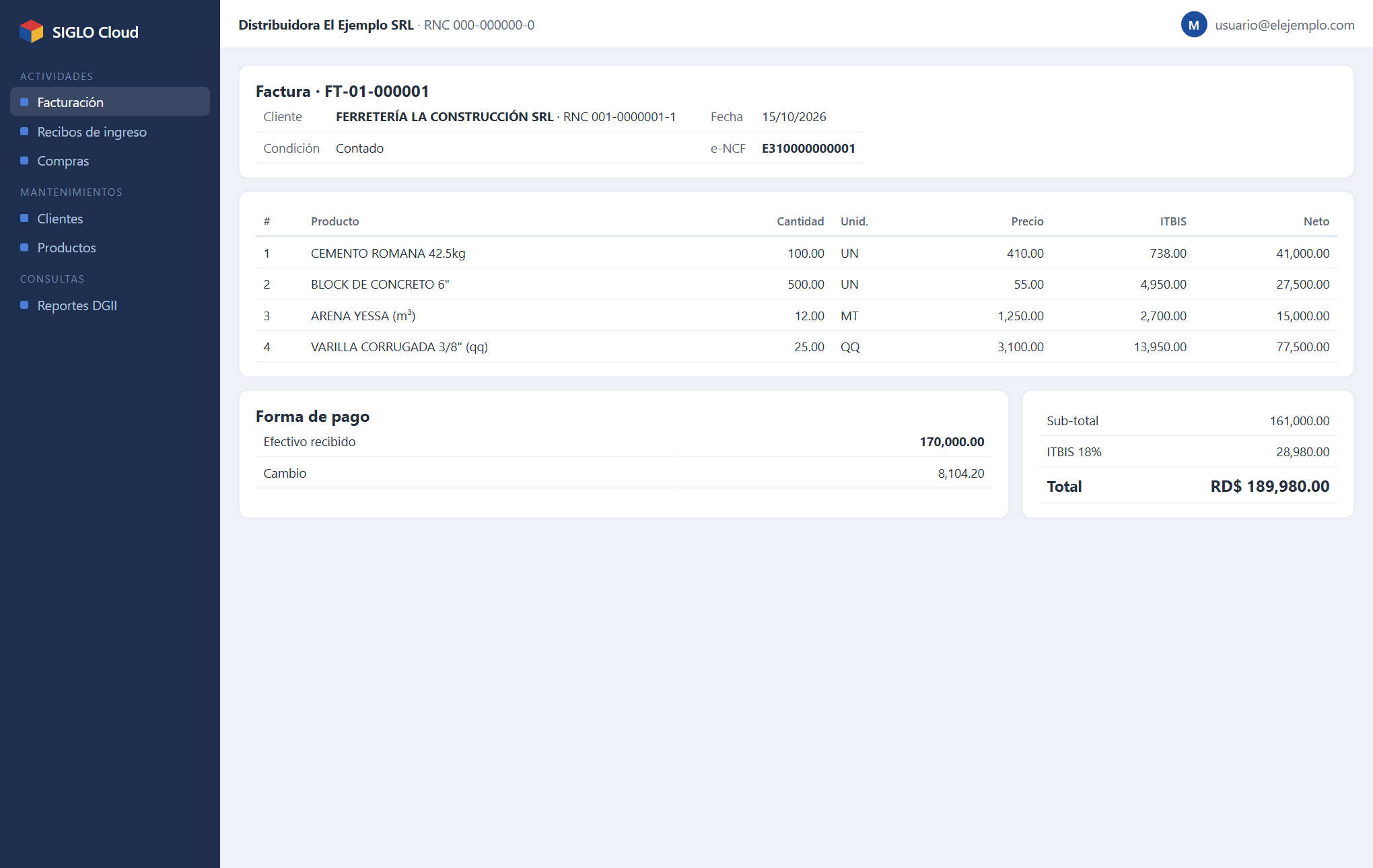
Task: Click the Contado condition value
Action: (359, 148)
